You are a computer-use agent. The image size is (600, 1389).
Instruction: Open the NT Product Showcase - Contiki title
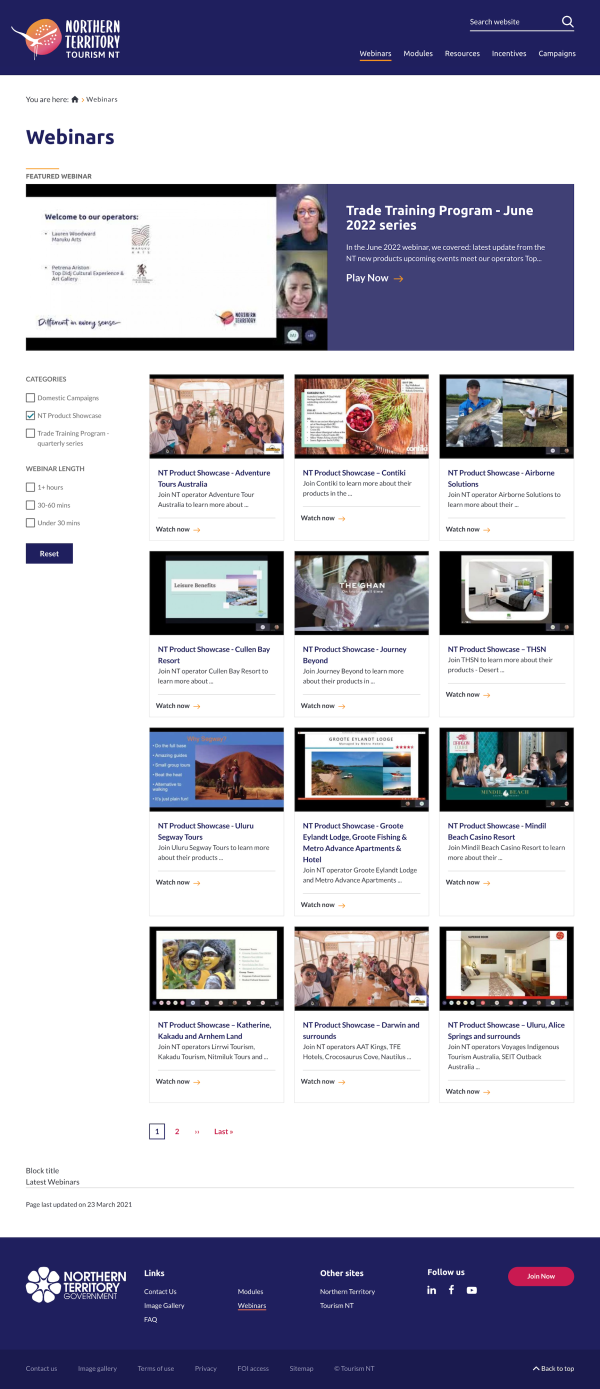353,473
